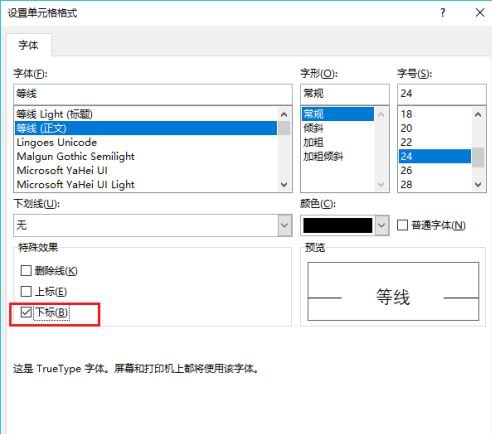Click the 字体 name input field

(153, 94)
